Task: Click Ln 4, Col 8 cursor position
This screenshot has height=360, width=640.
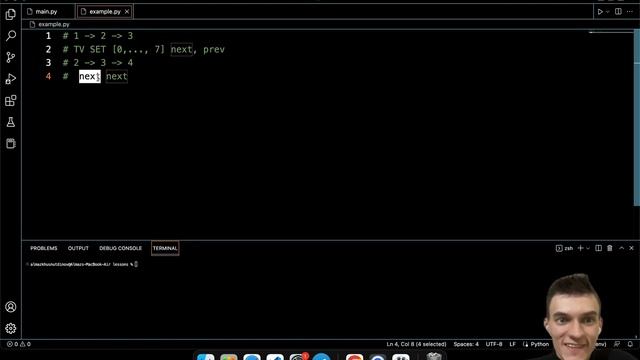Action: click(x=416, y=344)
